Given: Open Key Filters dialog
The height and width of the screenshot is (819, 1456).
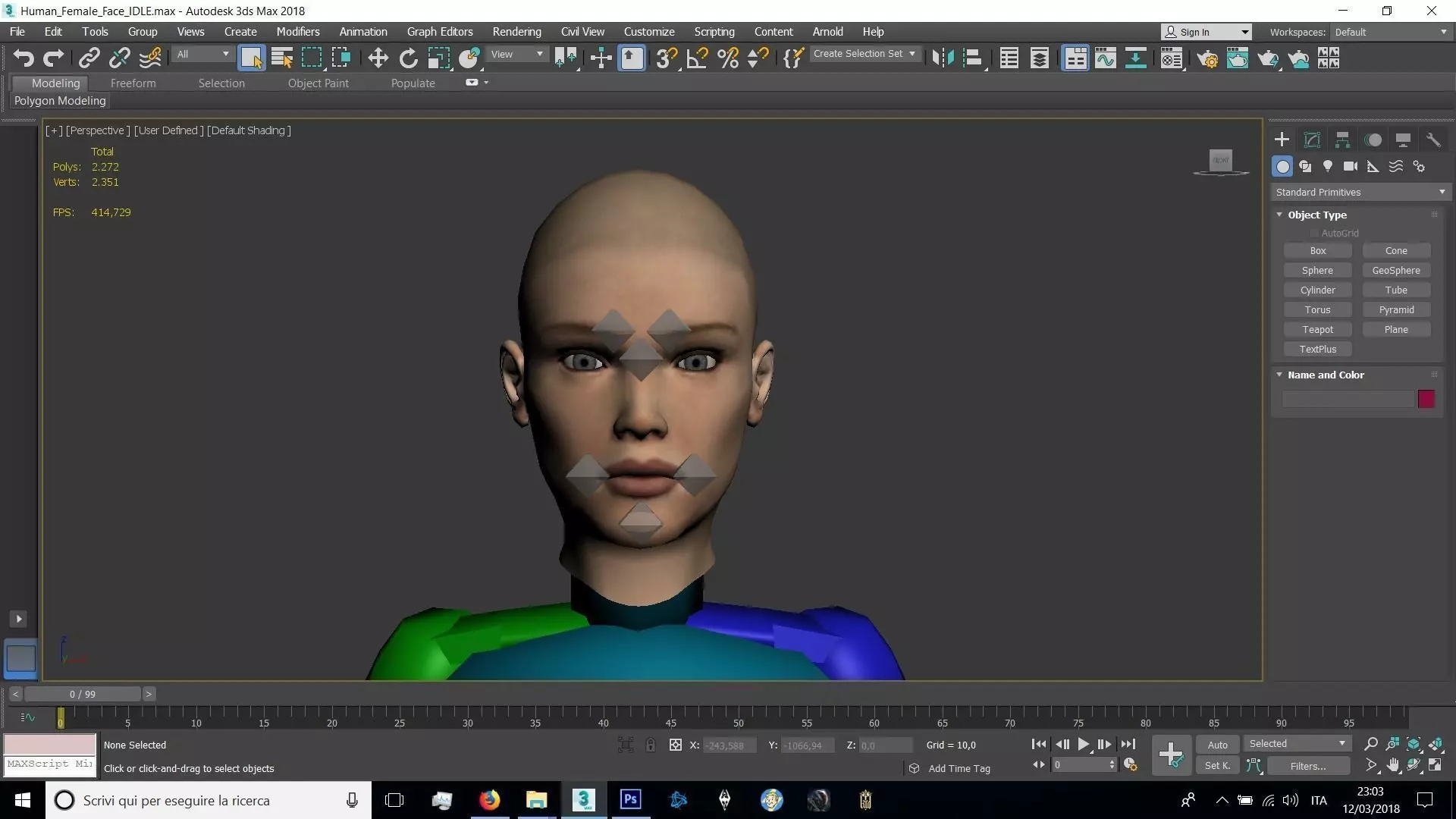Looking at the screenshot, I should [x=1308, y=766].
